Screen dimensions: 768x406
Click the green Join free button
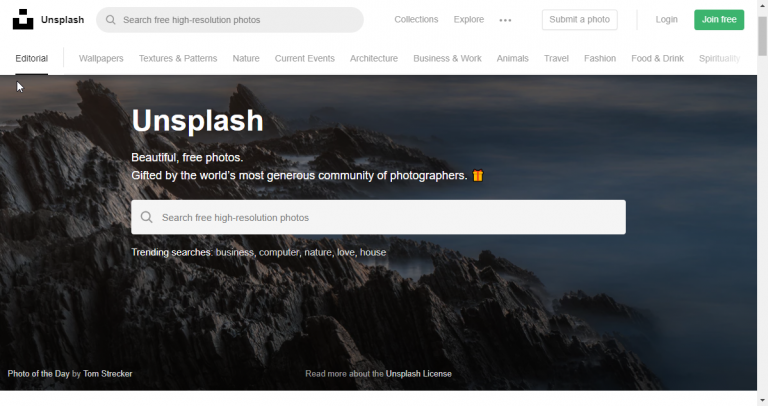718,20
